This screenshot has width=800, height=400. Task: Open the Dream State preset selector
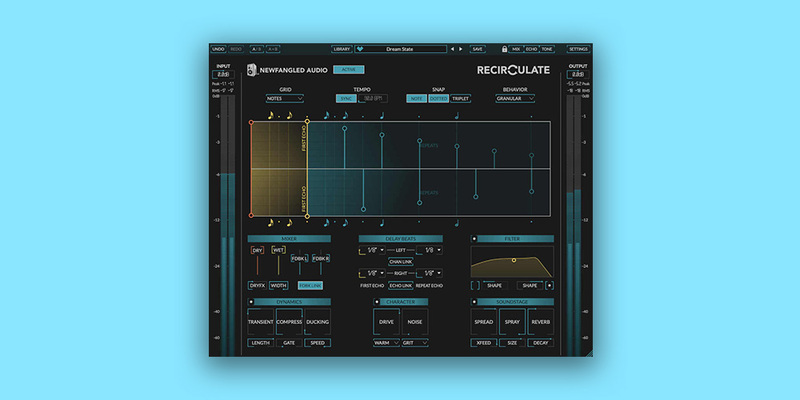pos(401,49)
